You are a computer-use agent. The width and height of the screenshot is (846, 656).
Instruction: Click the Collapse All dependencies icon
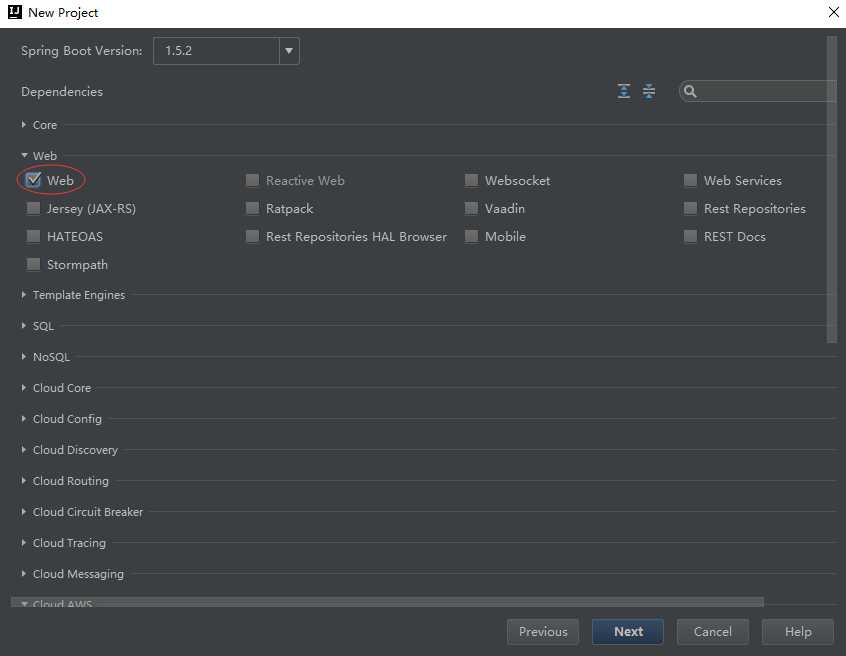(x=649, y=91)
